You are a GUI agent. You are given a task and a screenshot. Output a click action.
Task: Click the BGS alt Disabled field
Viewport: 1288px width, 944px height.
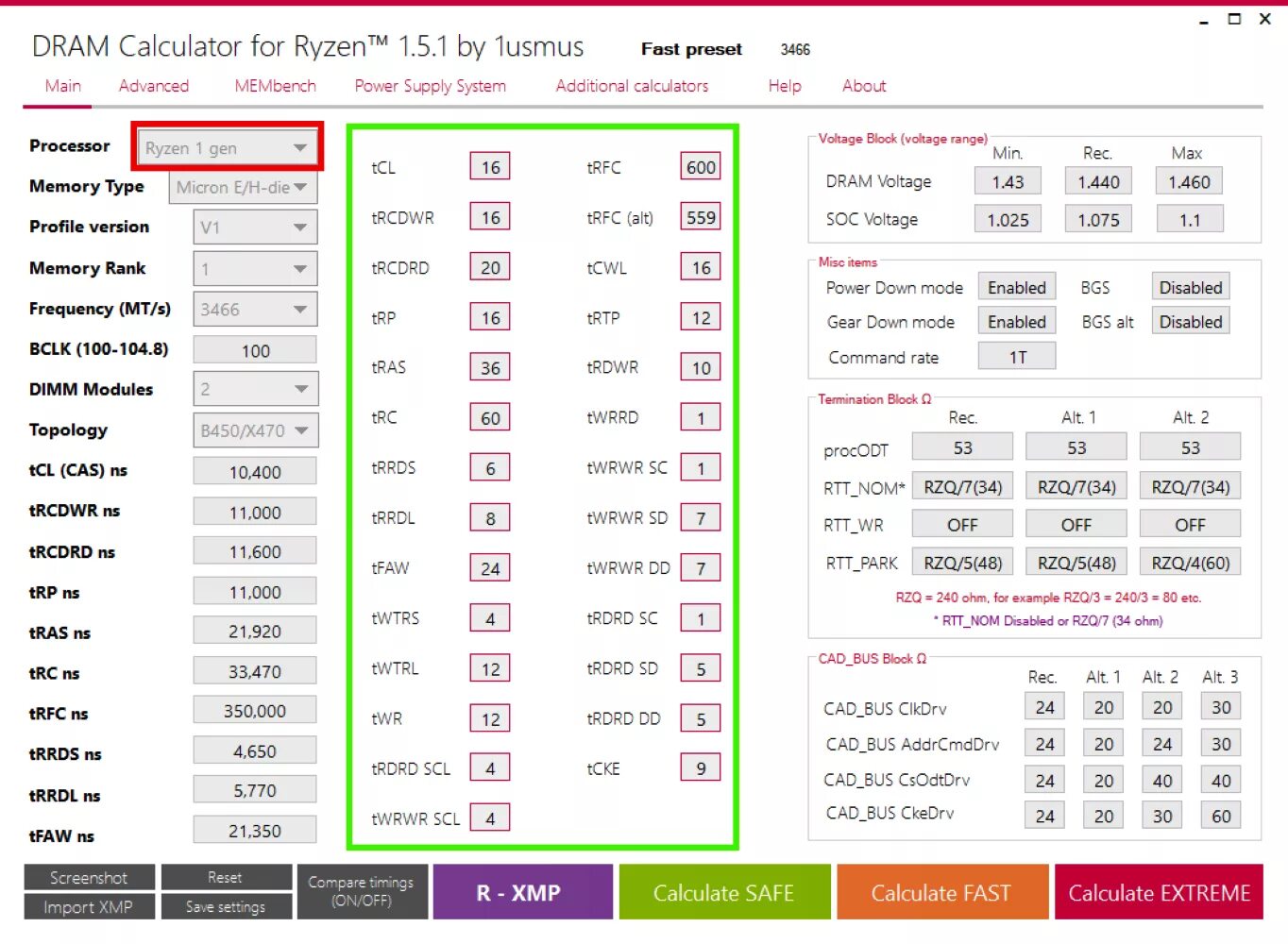(x=1191, y=321)
